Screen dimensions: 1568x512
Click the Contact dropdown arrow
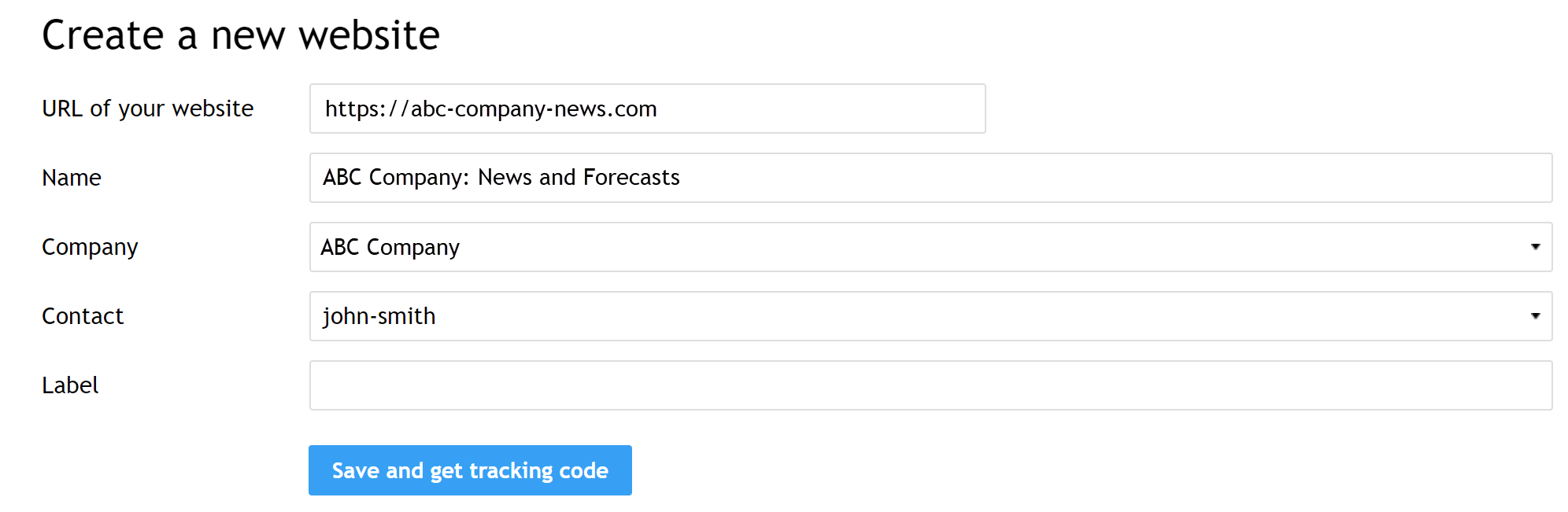tap(1537, 316)
